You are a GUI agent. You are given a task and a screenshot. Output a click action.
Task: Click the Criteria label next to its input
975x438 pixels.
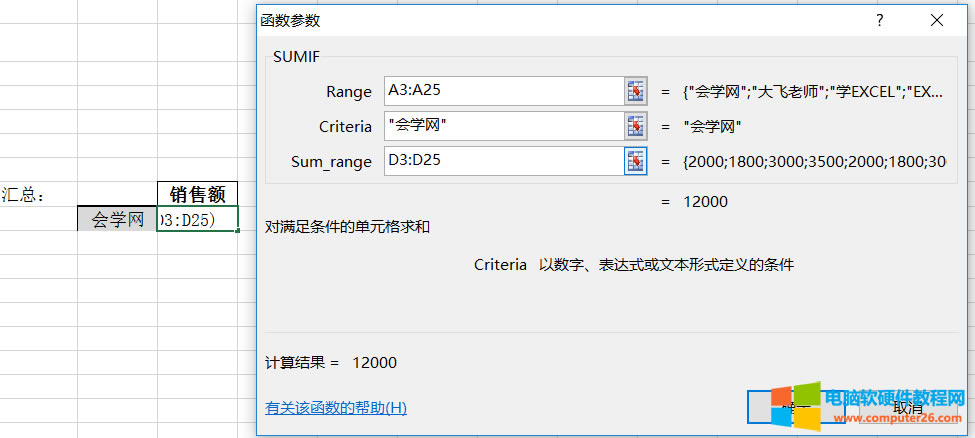click(345, 126)
